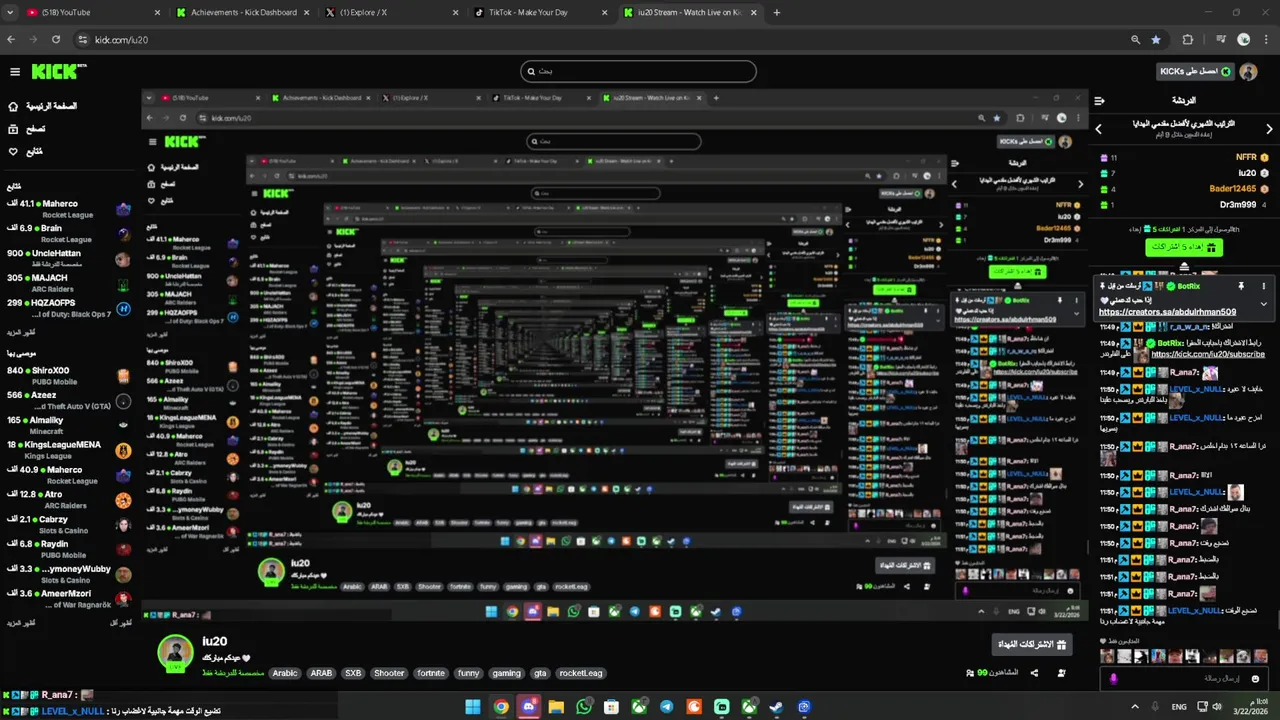Image resolution: width=1280 pixels, height=720 pixels.
Task: Switch to TikTok Make Your Day tab
Action: click(x=540, y=12)
